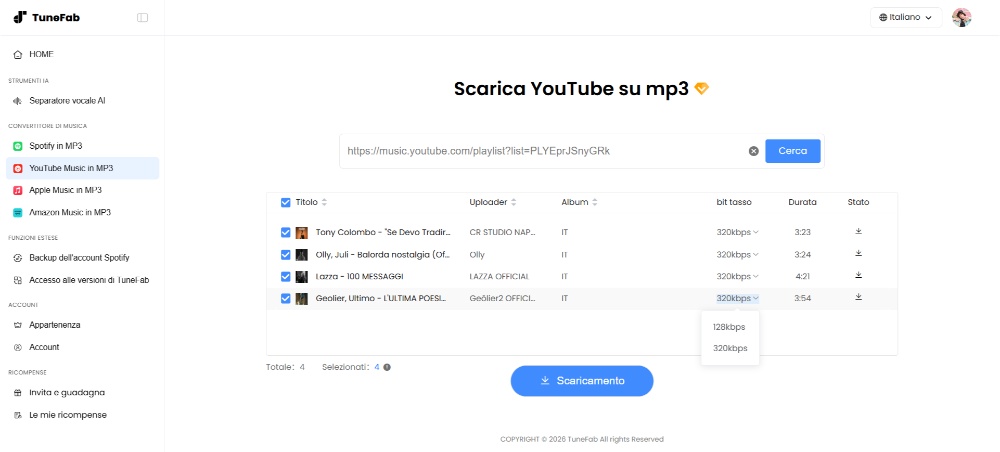Click the Tony Colombo album thumbnail

302,233
